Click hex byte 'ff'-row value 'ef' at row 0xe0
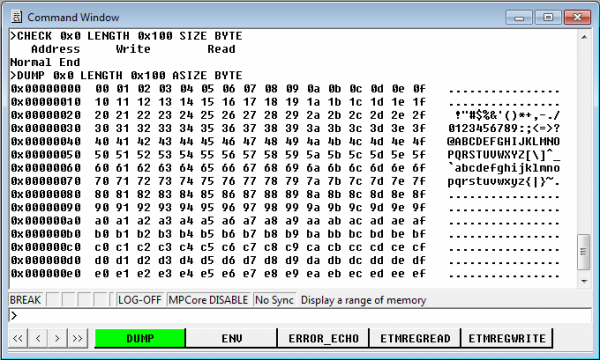Image resolution: width=600 pixels, height=360 pixels. click(419, 274)
